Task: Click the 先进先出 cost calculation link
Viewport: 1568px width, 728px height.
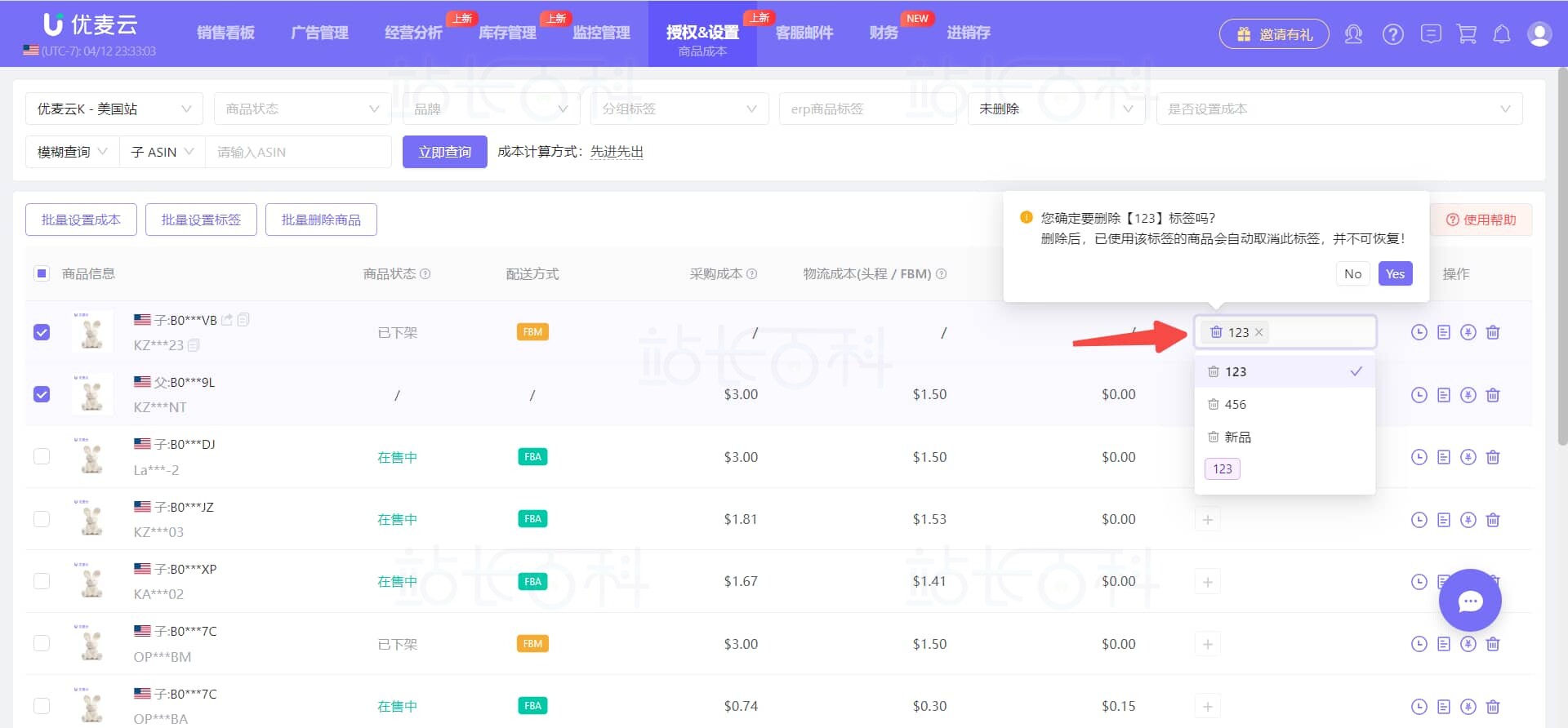Action: [617, 152]
